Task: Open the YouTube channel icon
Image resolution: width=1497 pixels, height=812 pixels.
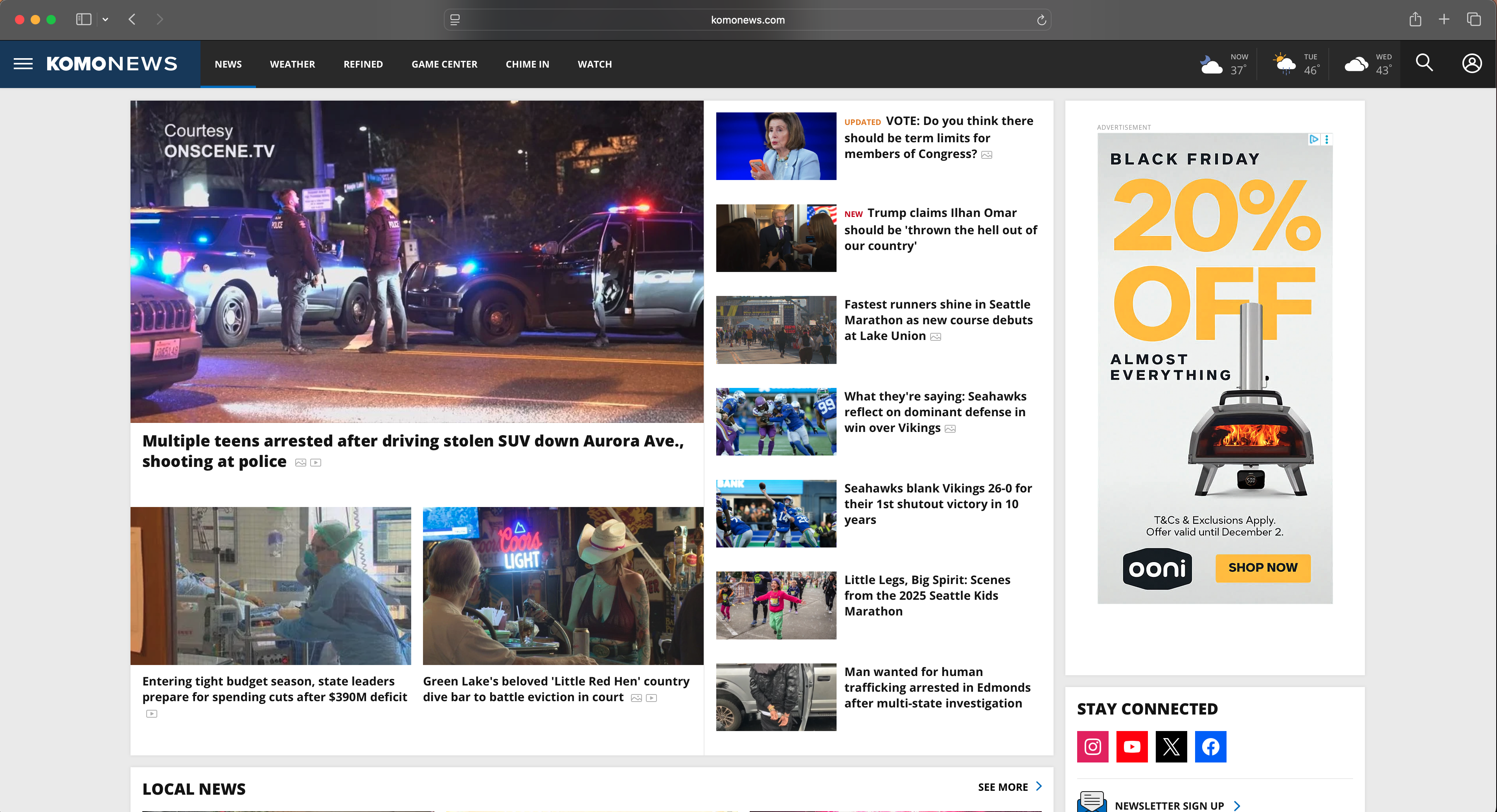Action: 1132,747
